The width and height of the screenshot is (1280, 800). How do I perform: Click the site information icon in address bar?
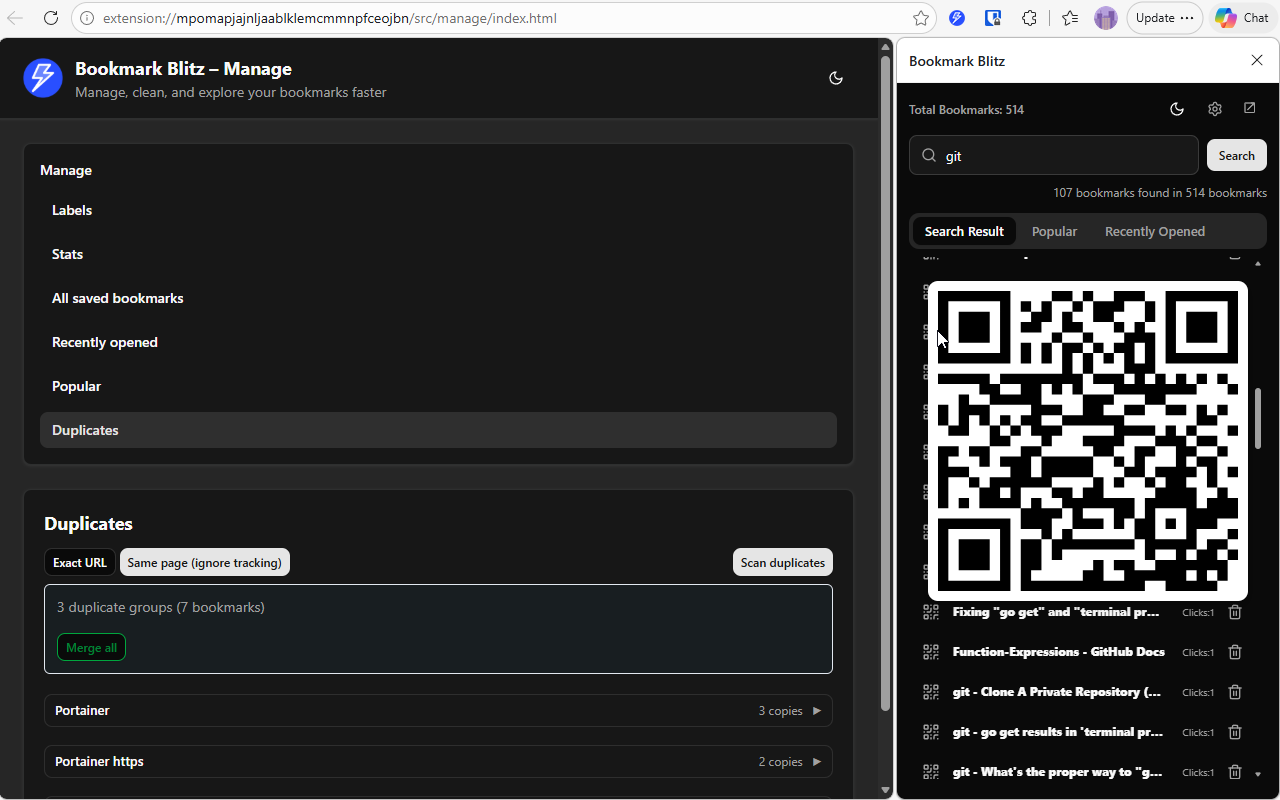point(87,18)
